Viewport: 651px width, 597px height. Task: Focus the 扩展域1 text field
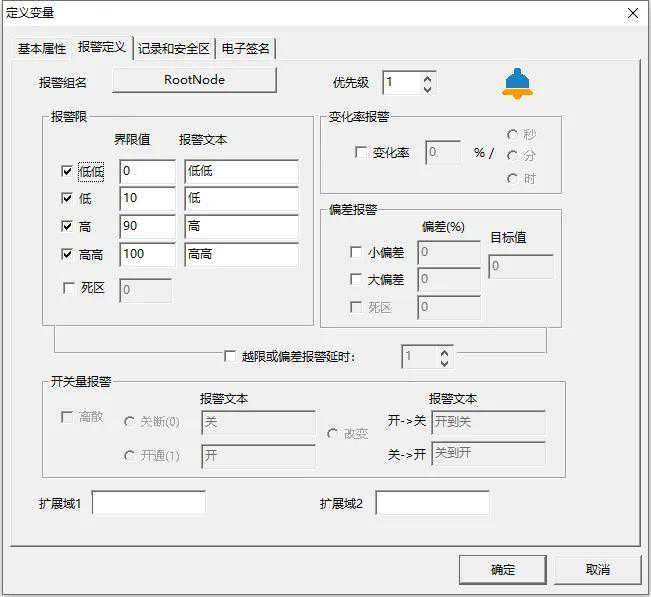point(148,503)
